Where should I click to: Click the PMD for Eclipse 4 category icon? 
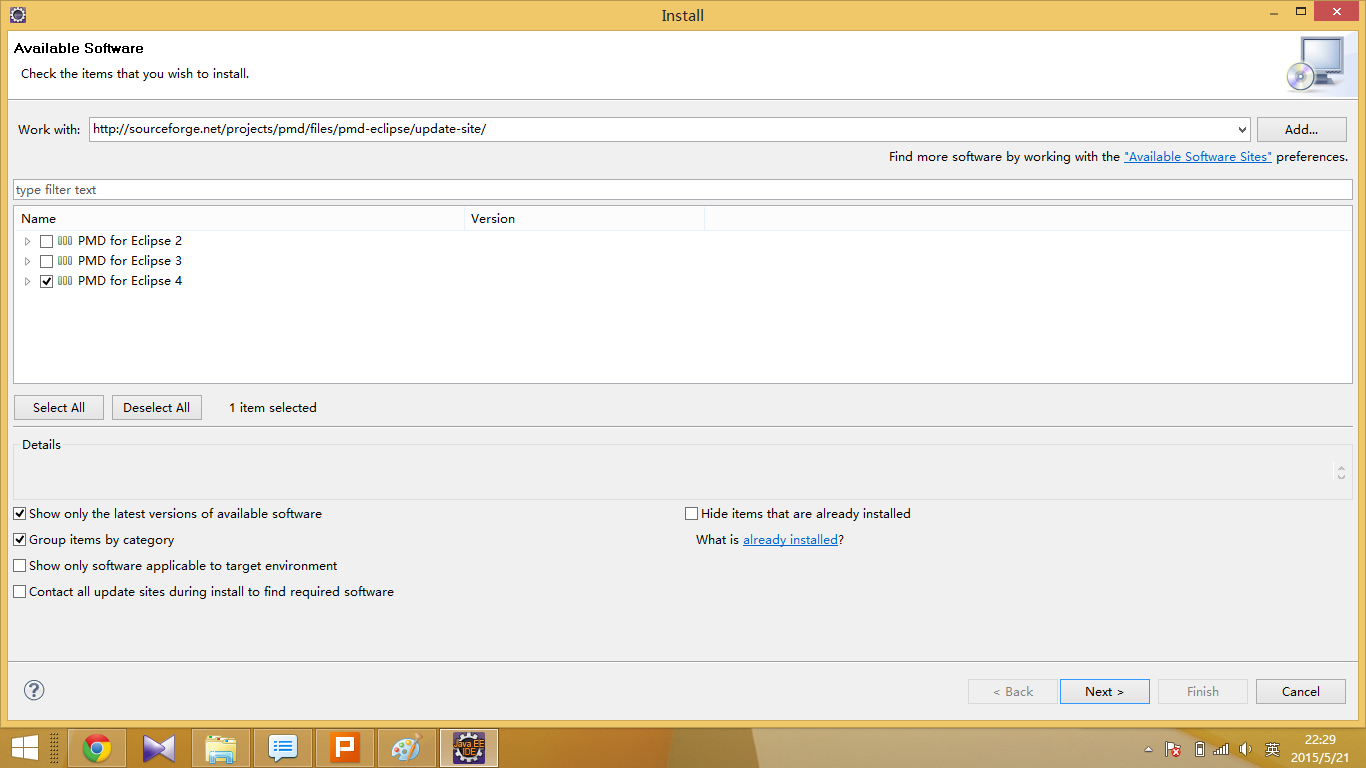pyautogui.click(x=65, y=281)
